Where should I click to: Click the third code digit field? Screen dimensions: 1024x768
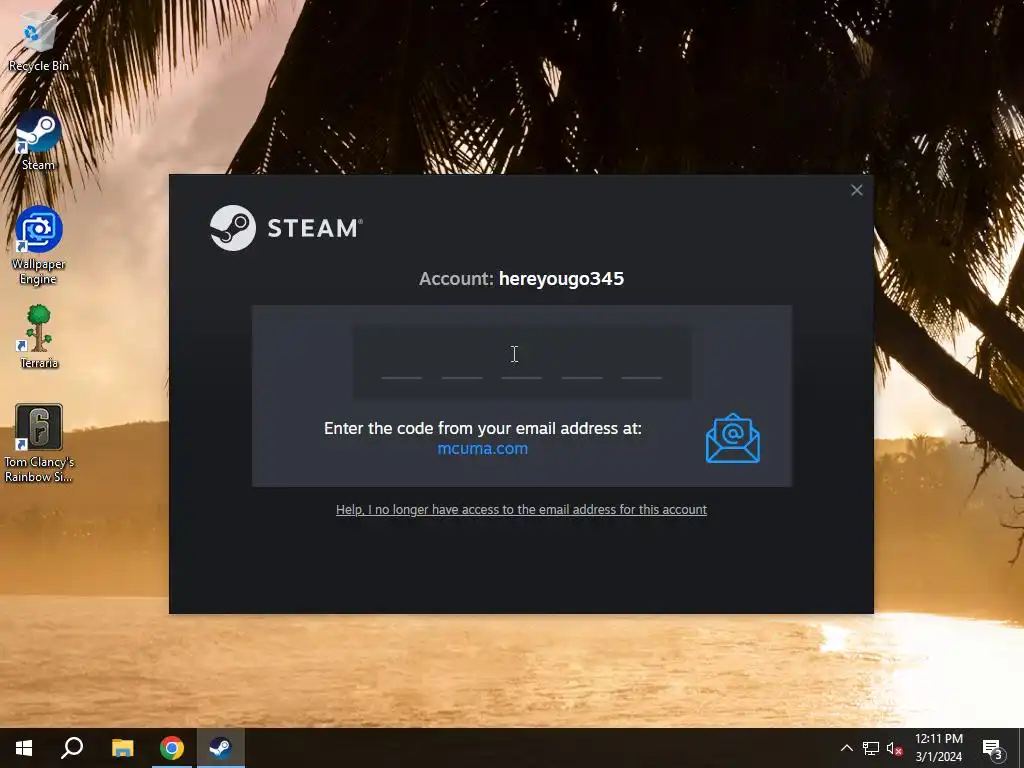pos(522,363)
